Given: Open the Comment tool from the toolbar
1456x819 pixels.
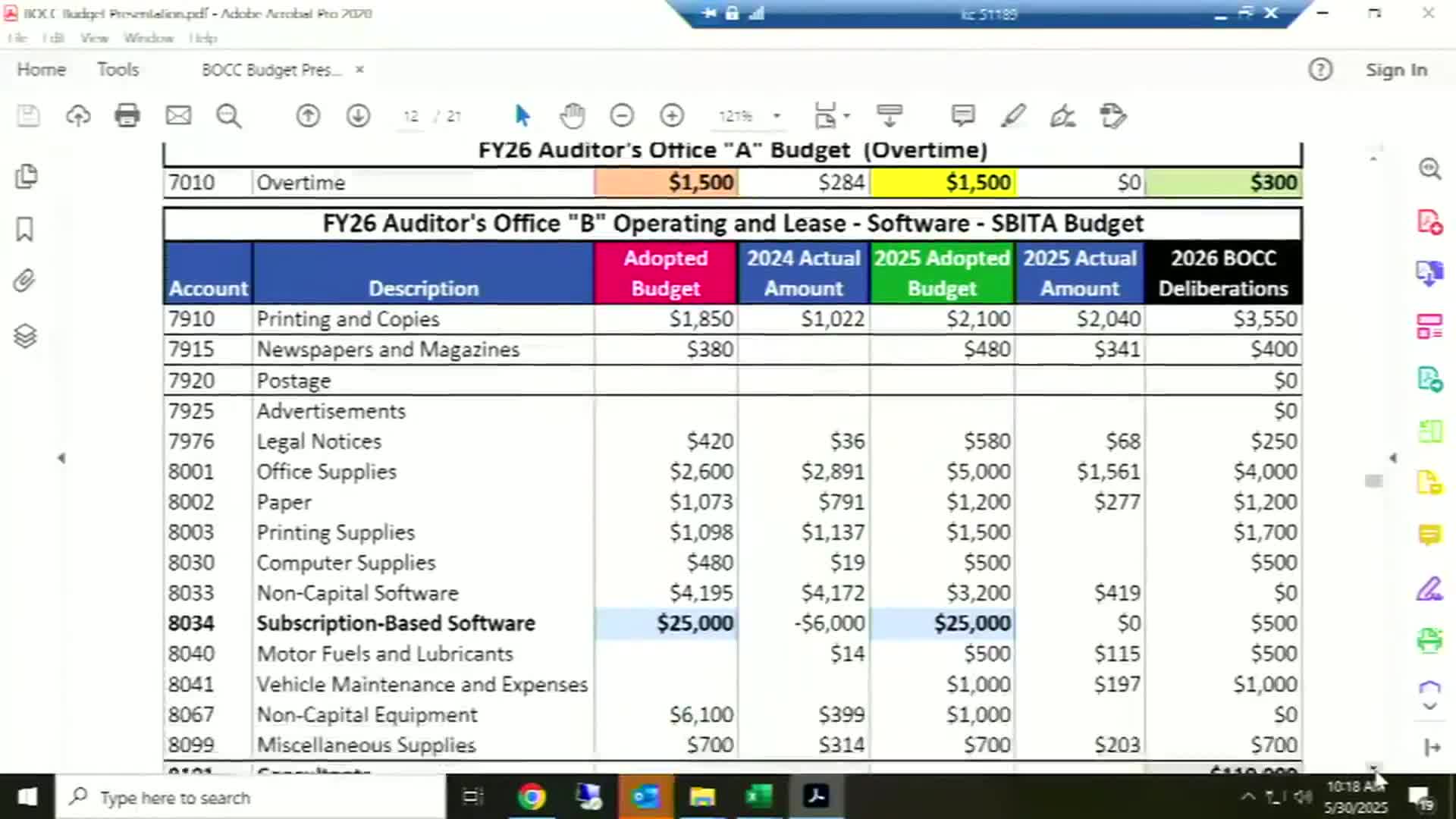Looking at the screenshot, I should click(x=961, y=116).
